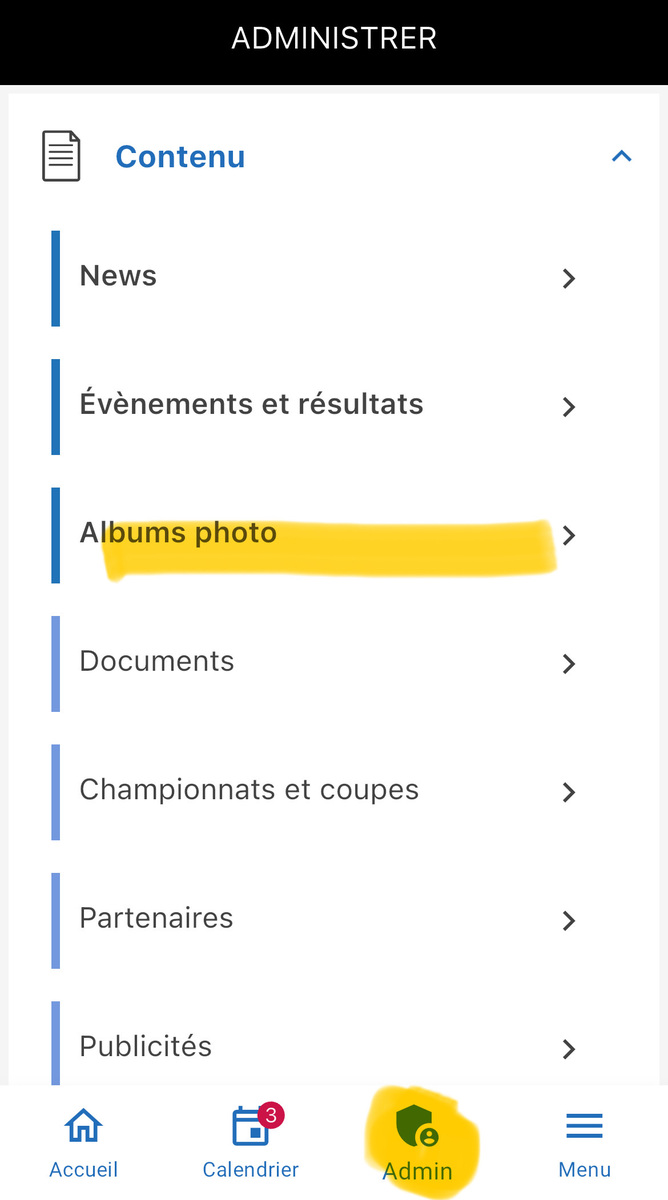
Task: Tap the Albums photo arrow
Action: point(569,535)
